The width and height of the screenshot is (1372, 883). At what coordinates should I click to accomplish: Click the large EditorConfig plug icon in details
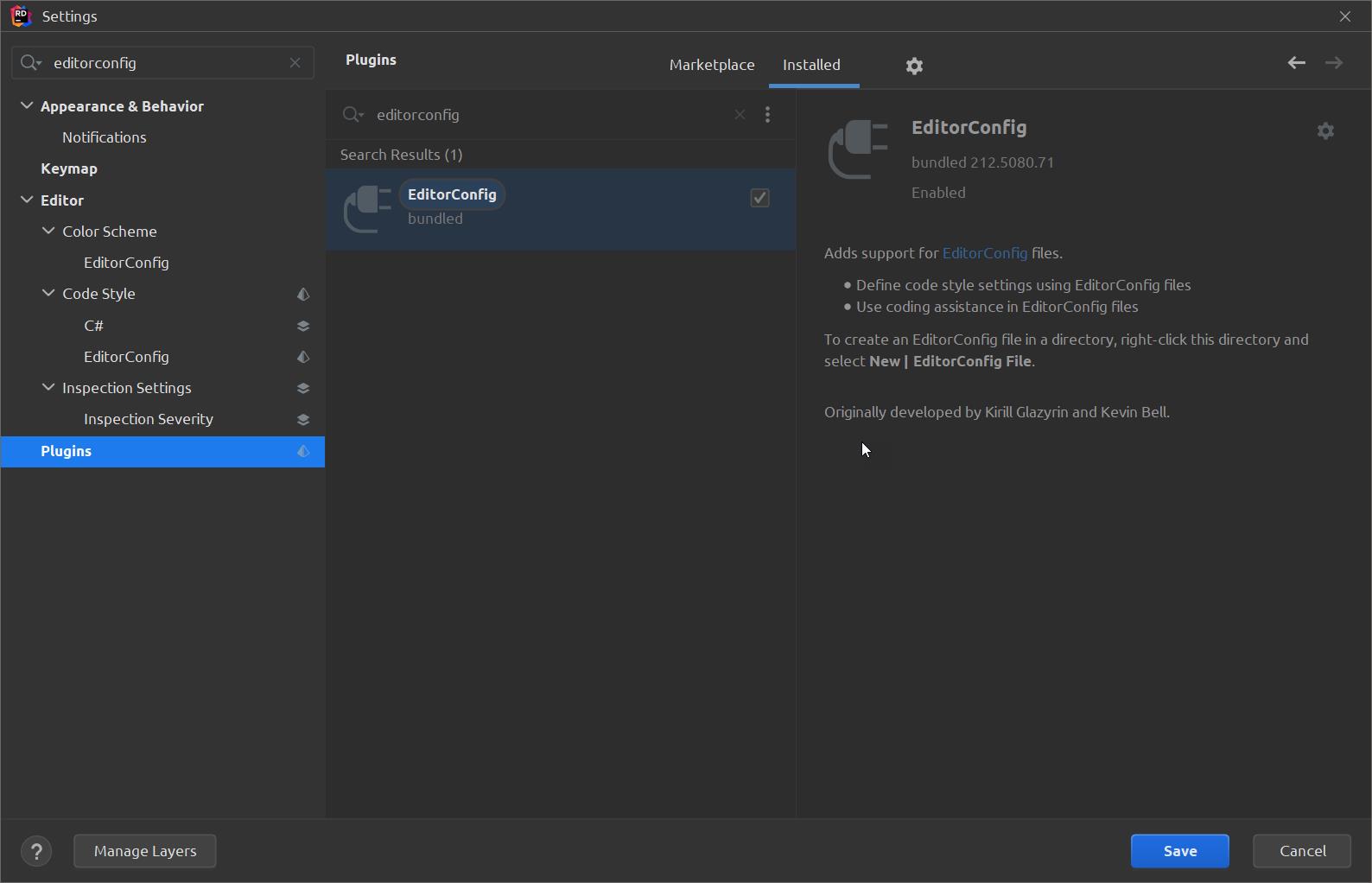coord(858,149)
